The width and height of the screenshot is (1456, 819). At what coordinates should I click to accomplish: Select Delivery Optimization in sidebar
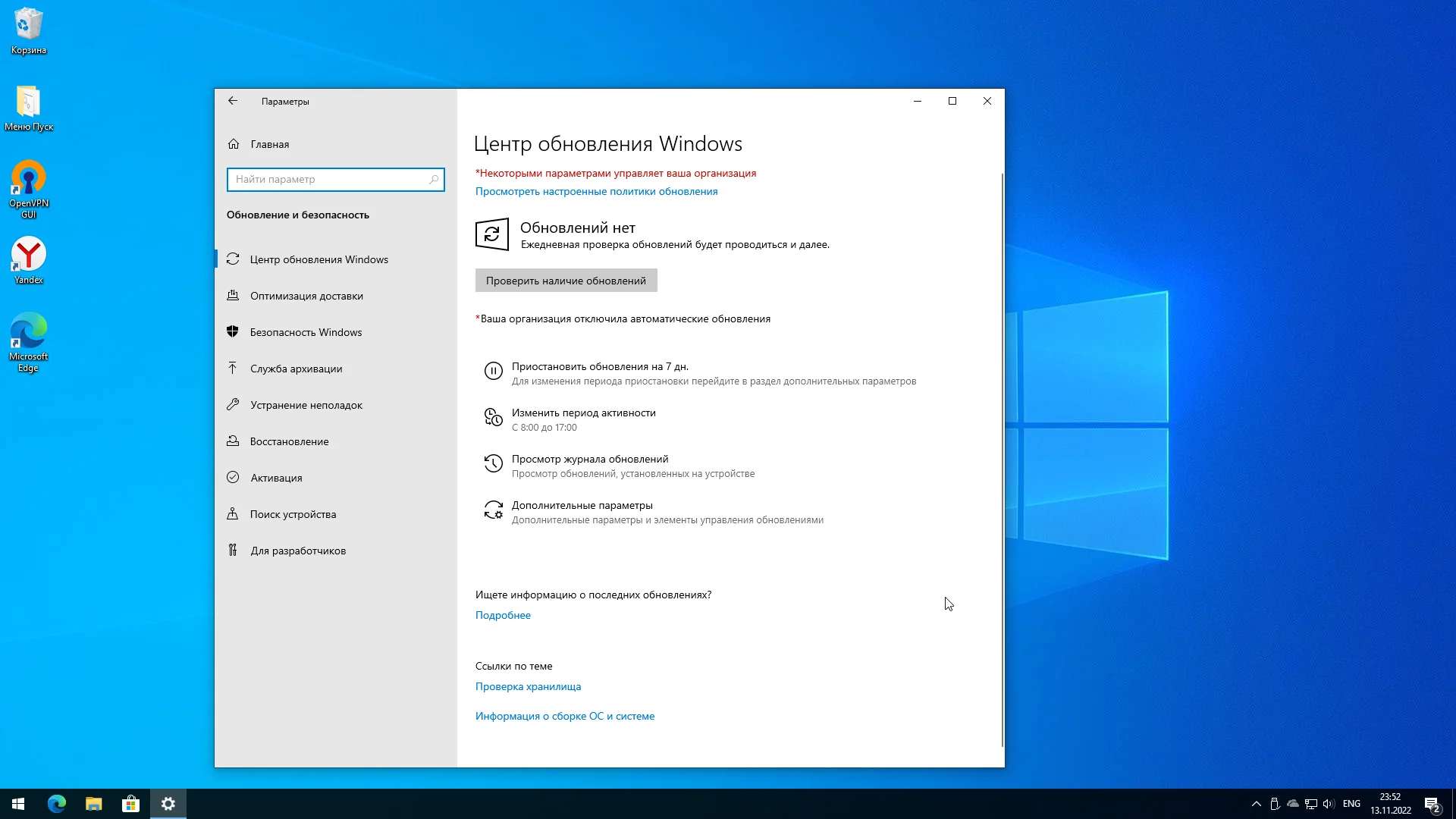(306, 296)
